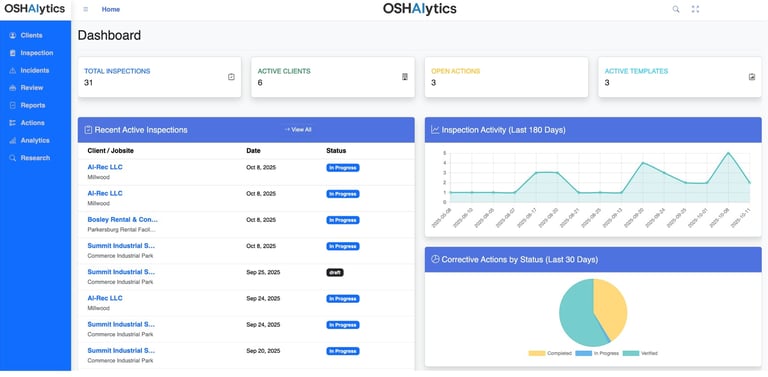Screen dimensions: 768x377
Task: Open Al-Rec LLC inspection dated Sep 24
Action: (x=105, y=298)
